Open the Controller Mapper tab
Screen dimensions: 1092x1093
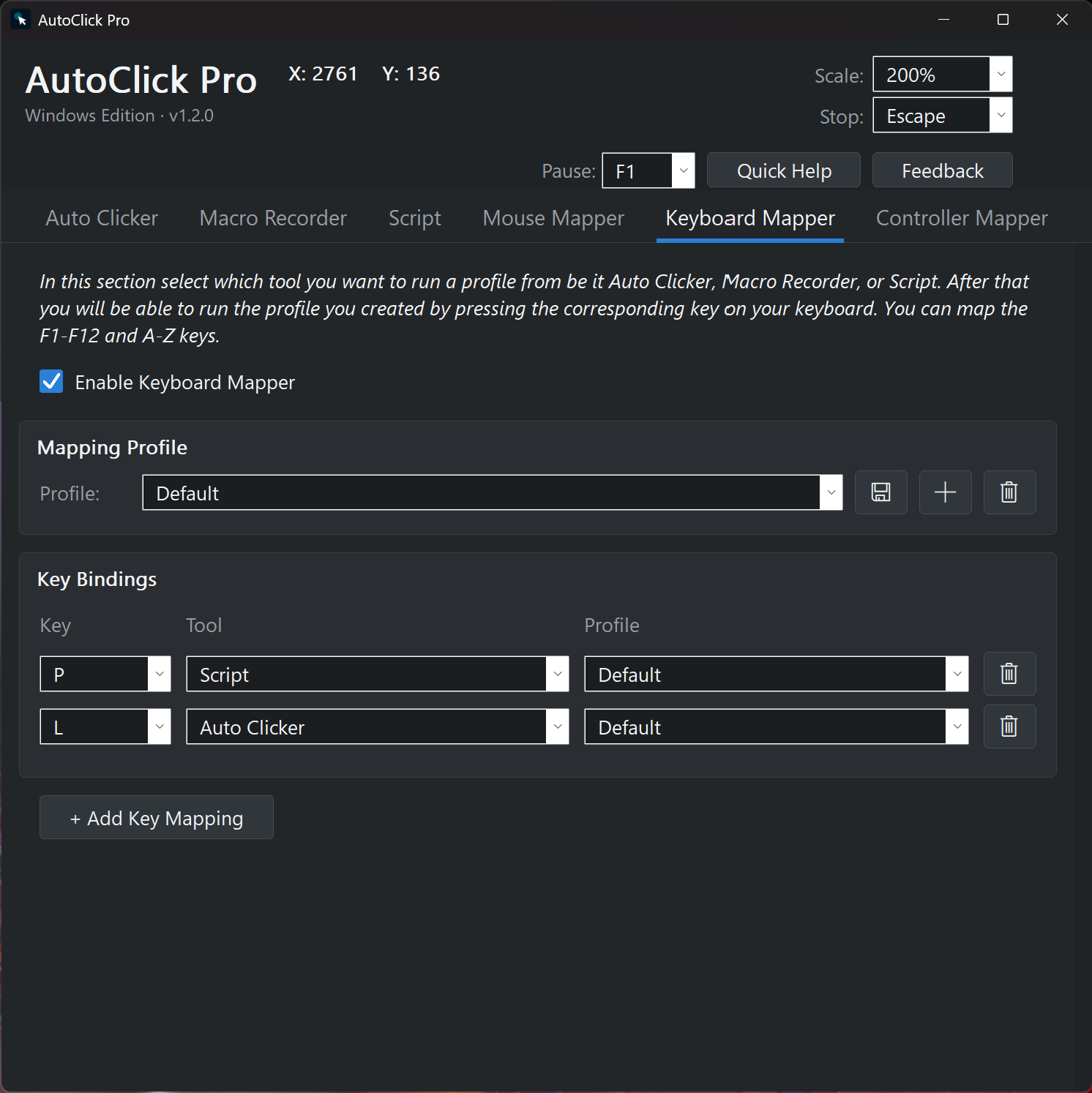coord(962,218)
